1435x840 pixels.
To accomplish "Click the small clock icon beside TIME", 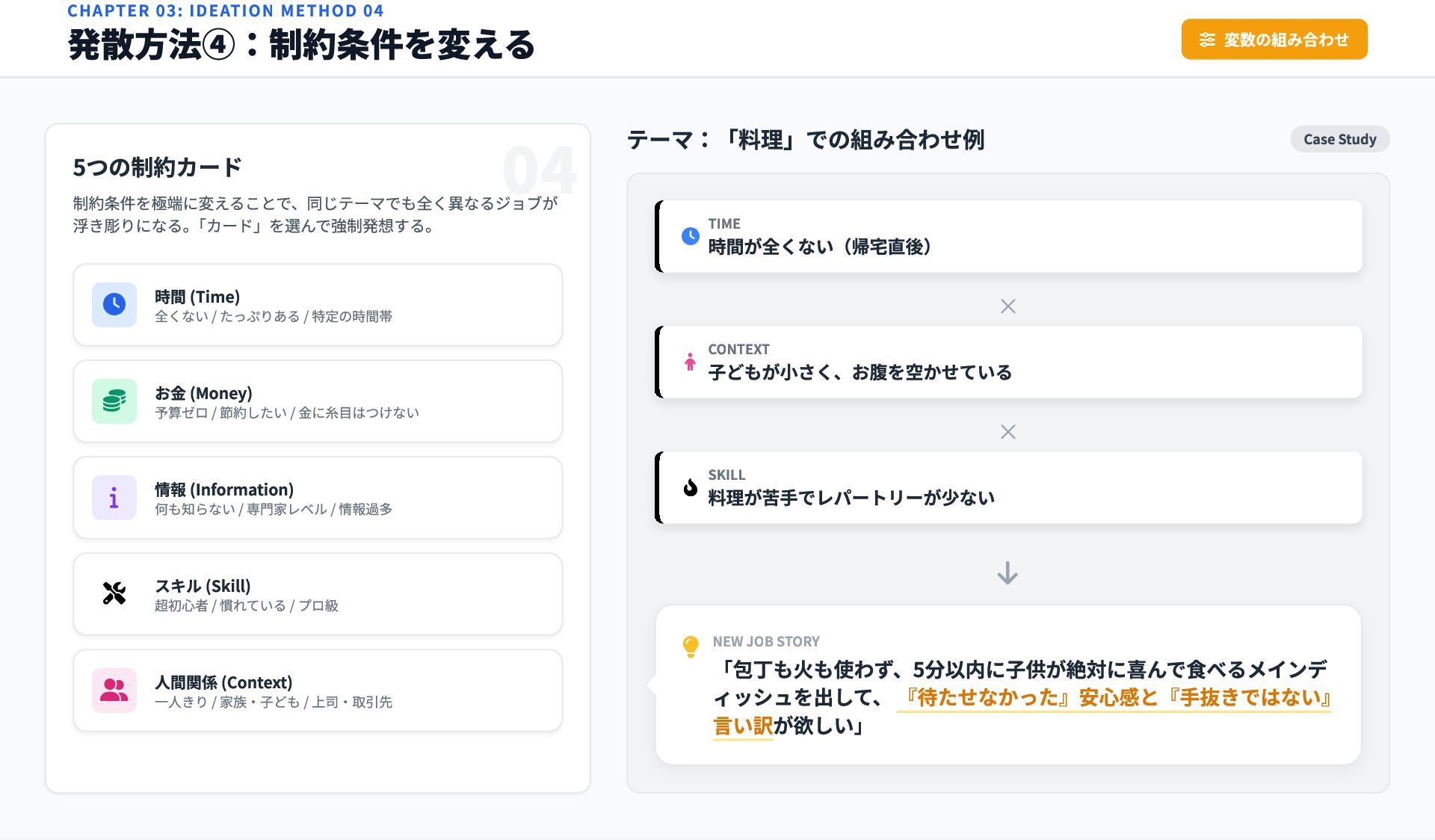I will 690,236.
